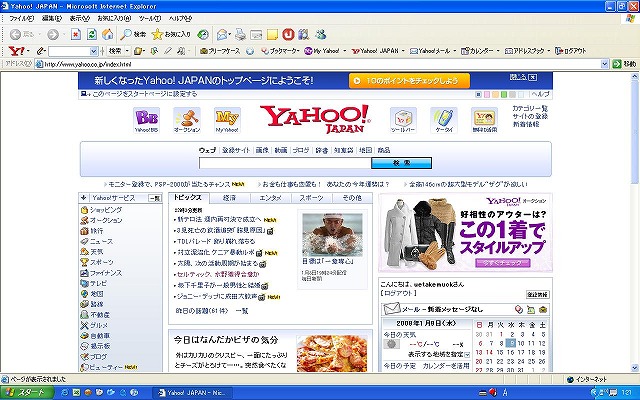Click the pencil icon in Yahoo toolbar
This screenshot has height=400, width=640.
point(40,51)
